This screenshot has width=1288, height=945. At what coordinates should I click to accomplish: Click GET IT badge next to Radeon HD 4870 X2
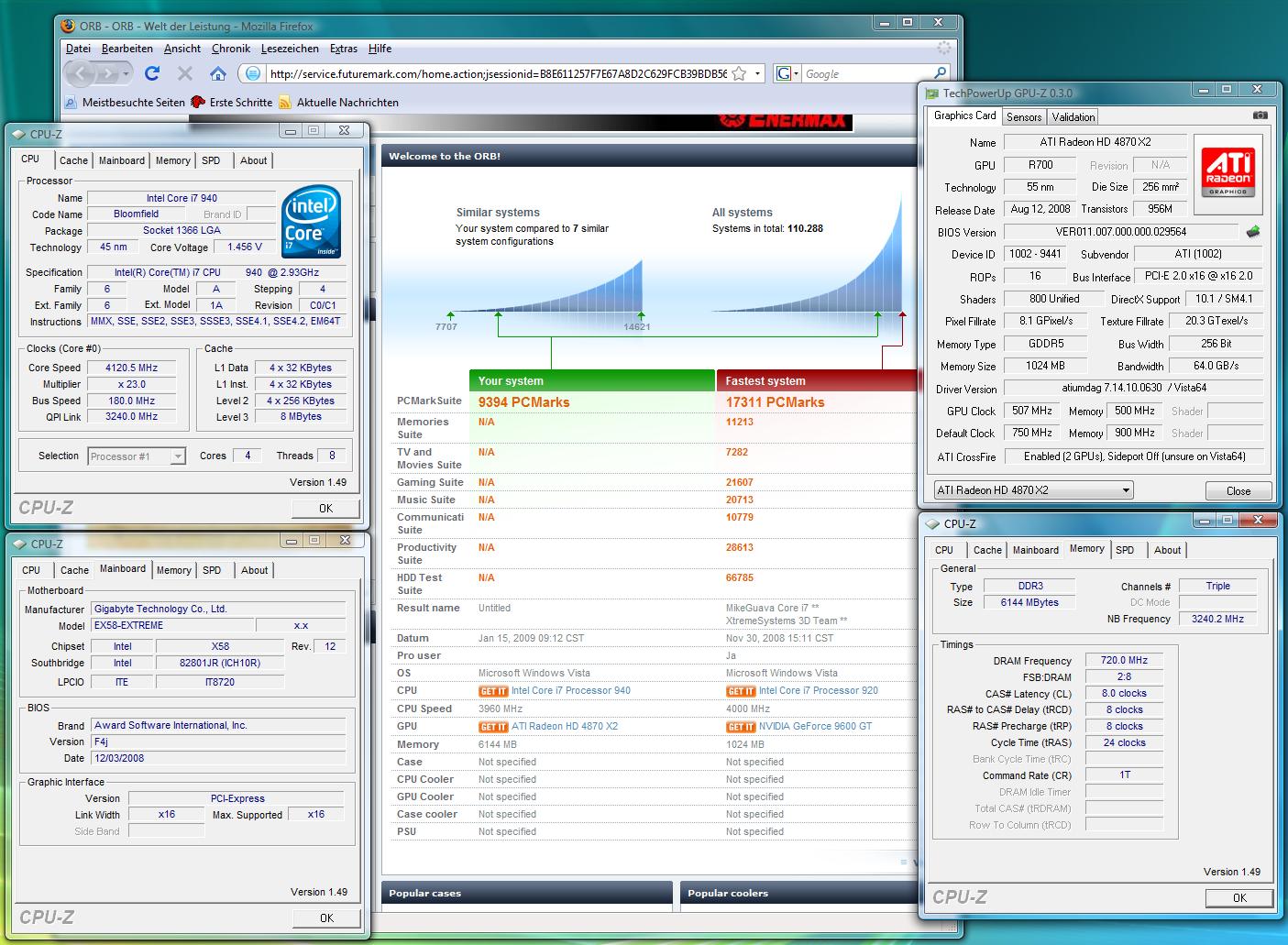coord(493,727)
